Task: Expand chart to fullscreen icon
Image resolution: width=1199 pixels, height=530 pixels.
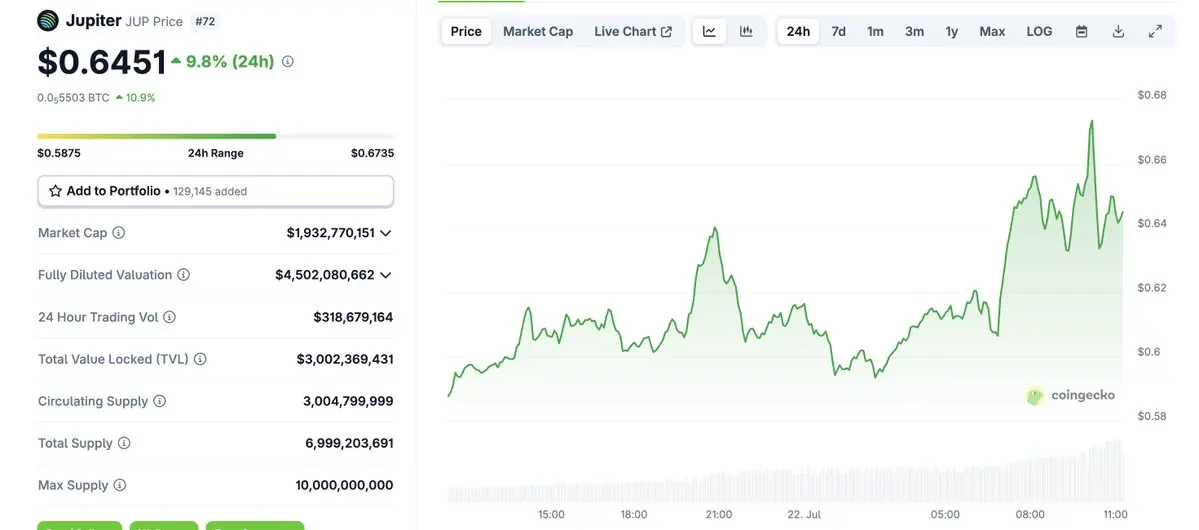Action: coord(1155,31)
